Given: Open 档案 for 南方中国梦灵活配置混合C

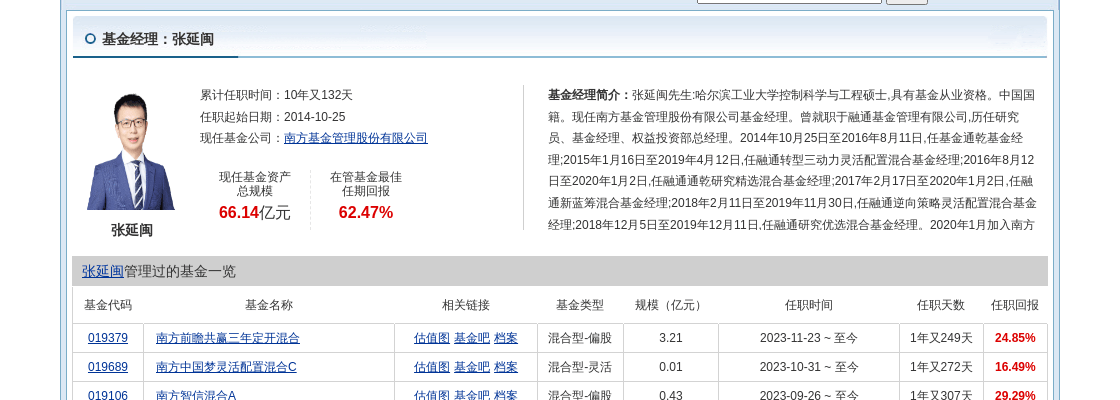Looking at the screenshot, I should (506, 367).
